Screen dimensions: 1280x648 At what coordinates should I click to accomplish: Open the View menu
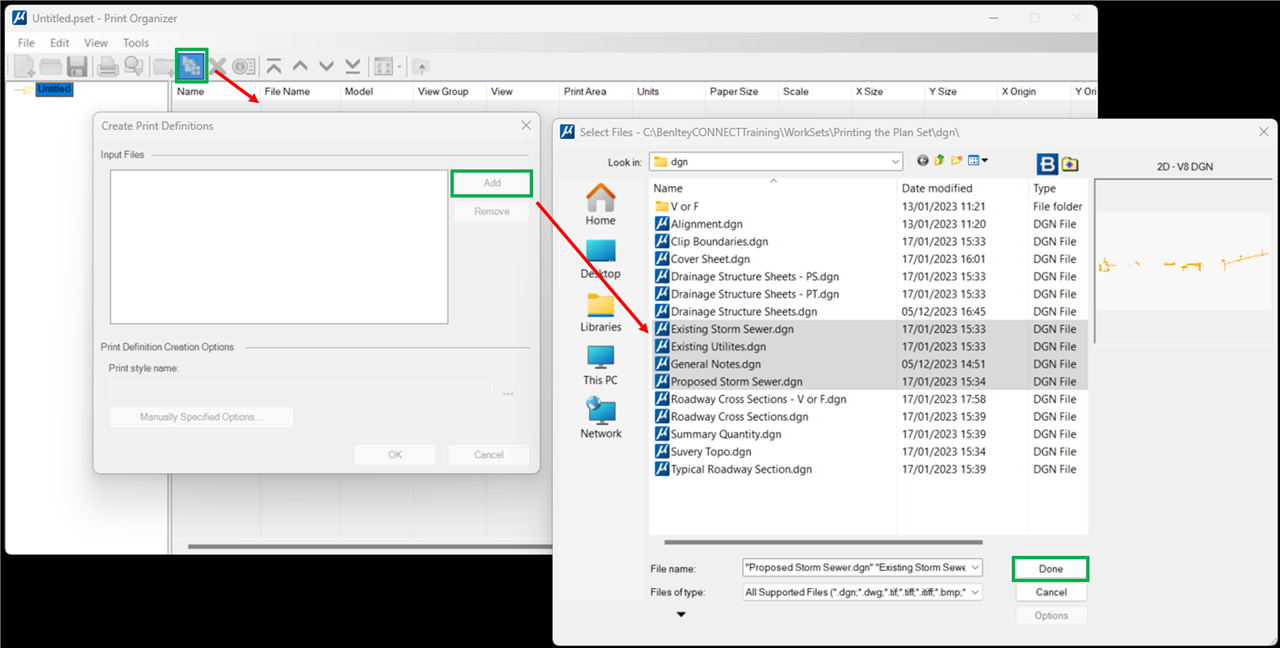pos(96,43)
